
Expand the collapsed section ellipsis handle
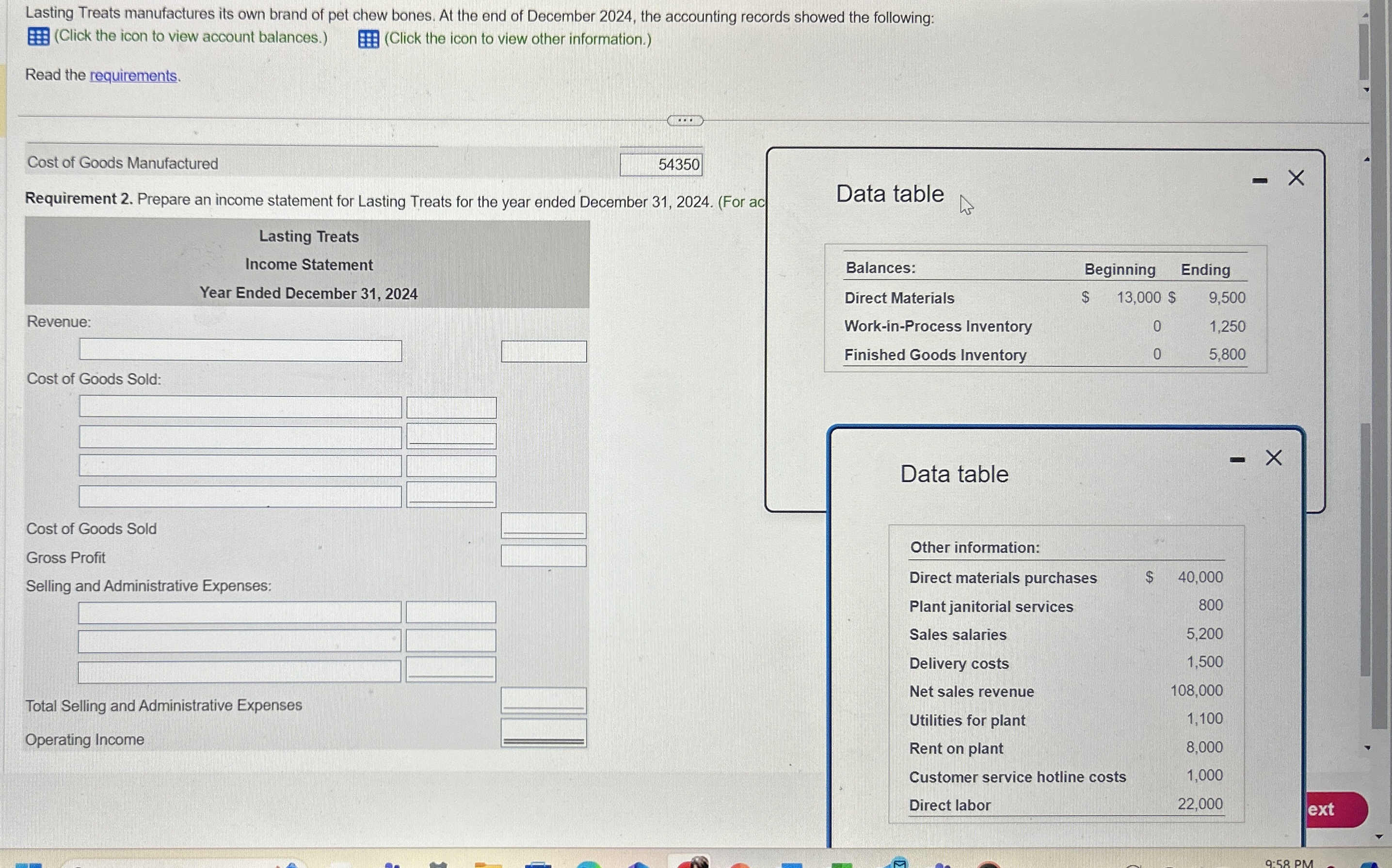tap(685, 121)
